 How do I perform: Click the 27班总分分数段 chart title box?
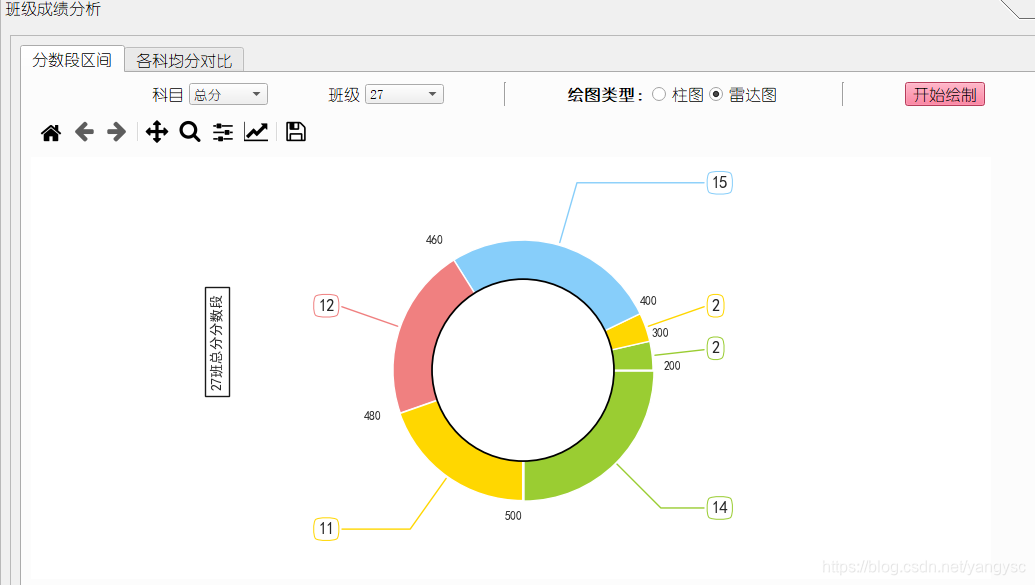pyautogui.click(x=217, y=342)
